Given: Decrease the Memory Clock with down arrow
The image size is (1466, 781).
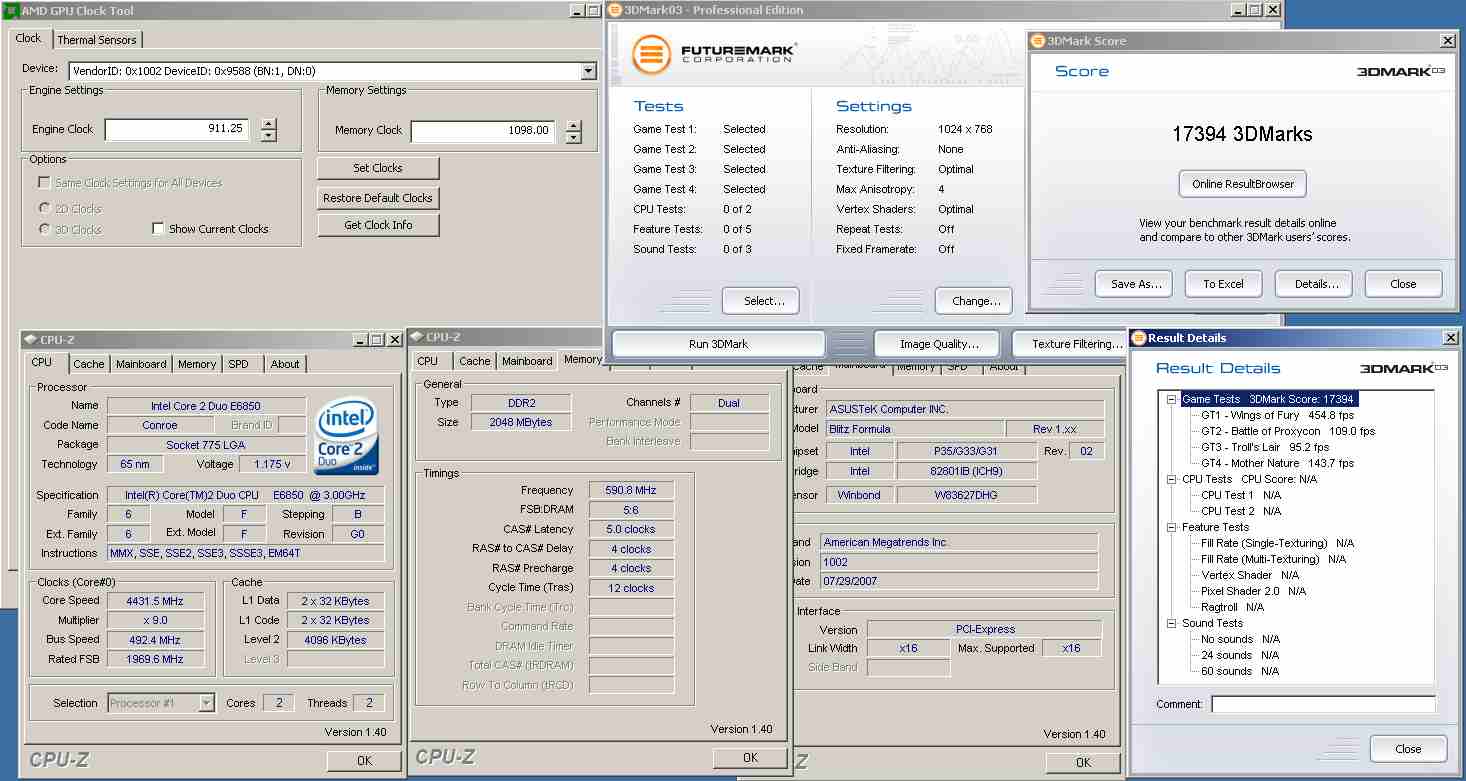Looking at the screenshot, I should pyautogui.click(x=573, y=137).
